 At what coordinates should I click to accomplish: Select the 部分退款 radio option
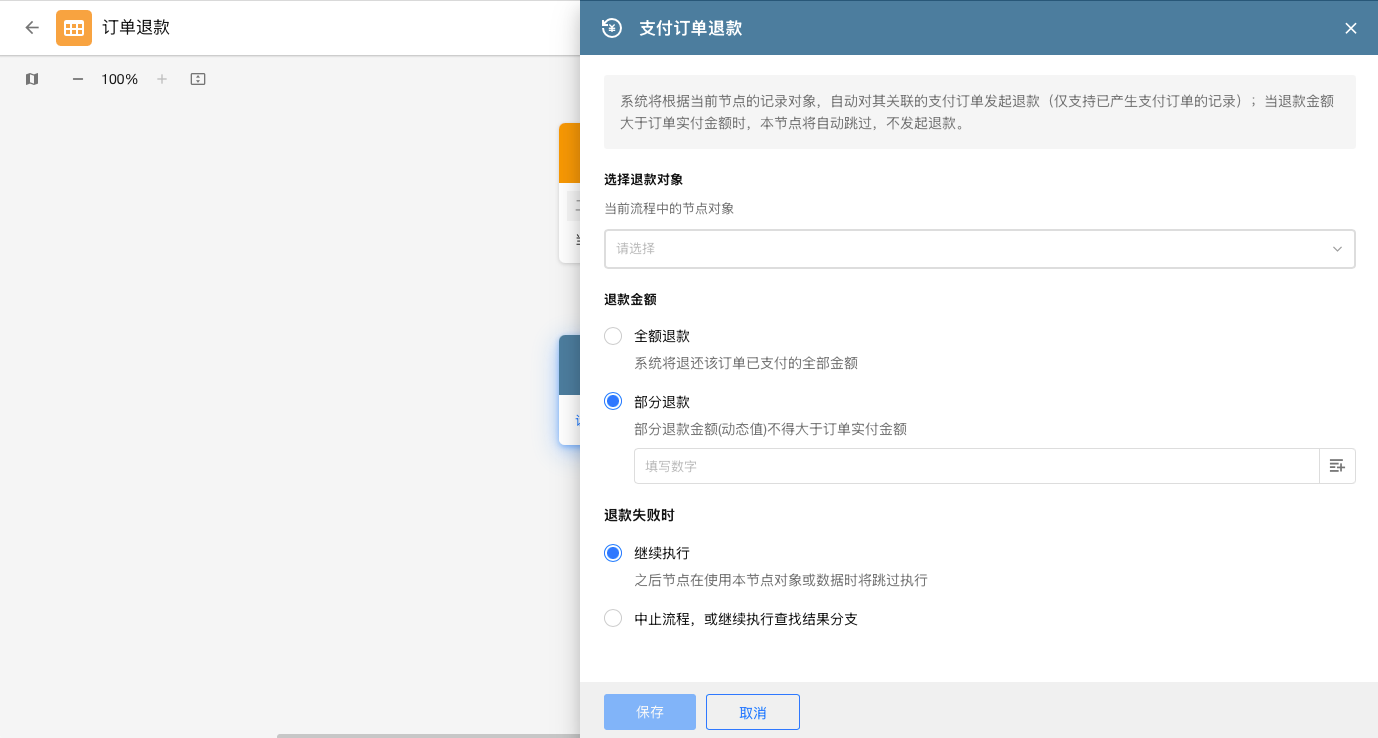pyautogui.click(x=613, y=402)
